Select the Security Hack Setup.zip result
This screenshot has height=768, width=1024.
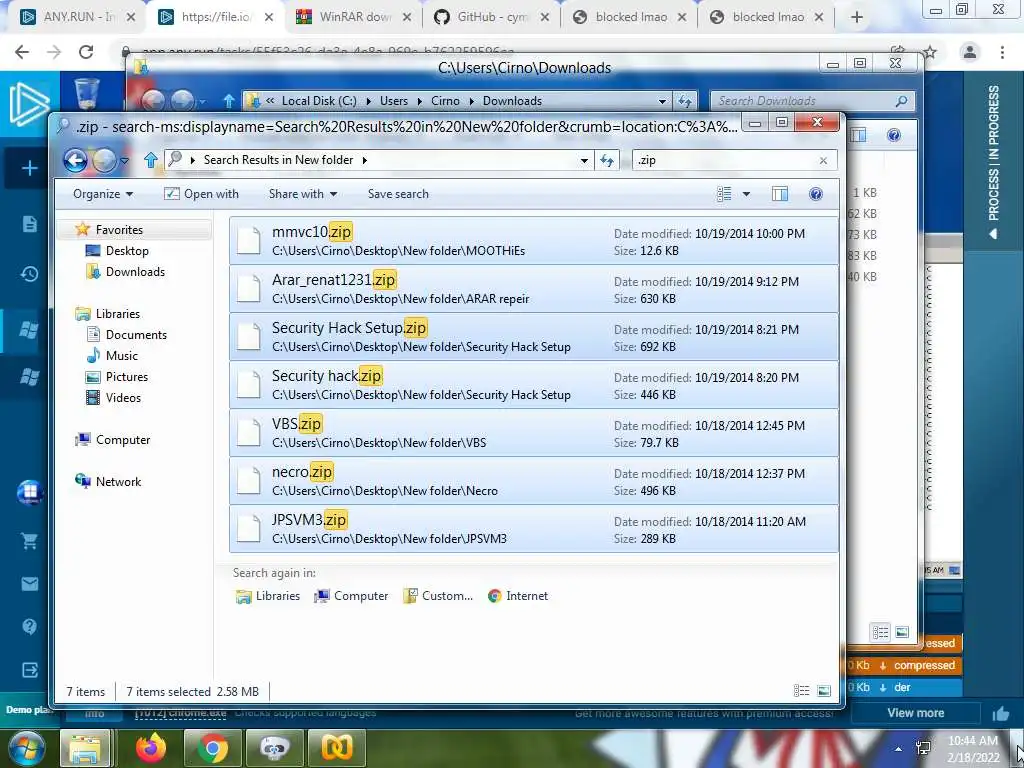coord(534,337)
